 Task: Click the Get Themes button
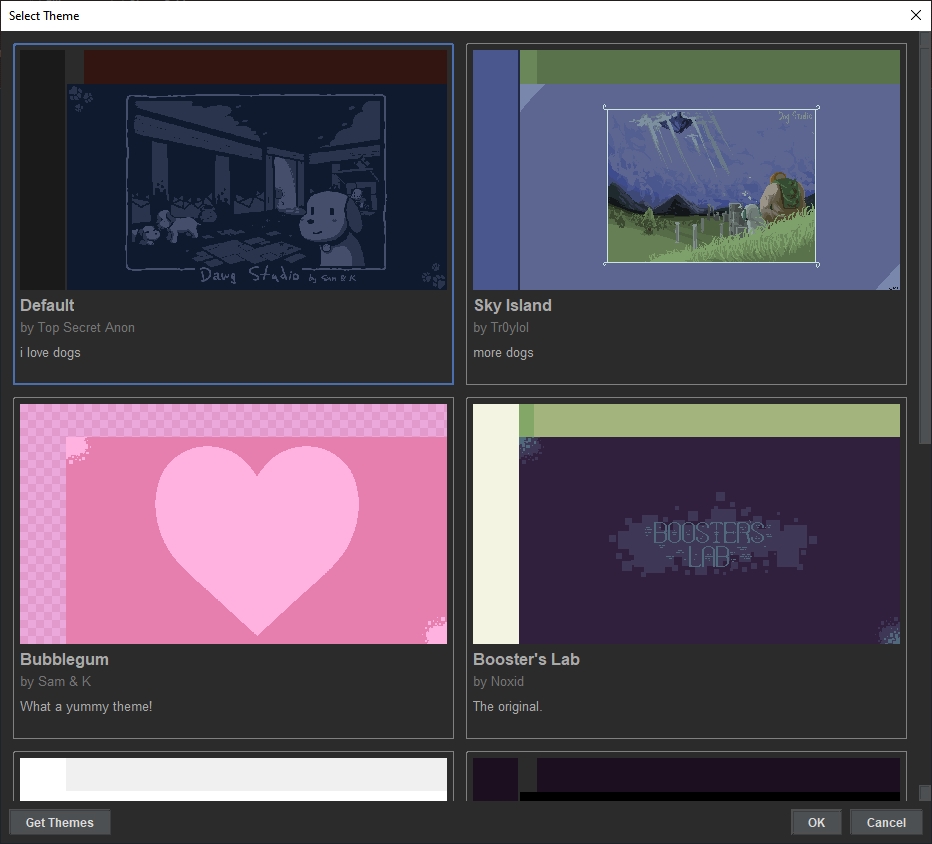(x=59, y=823)
